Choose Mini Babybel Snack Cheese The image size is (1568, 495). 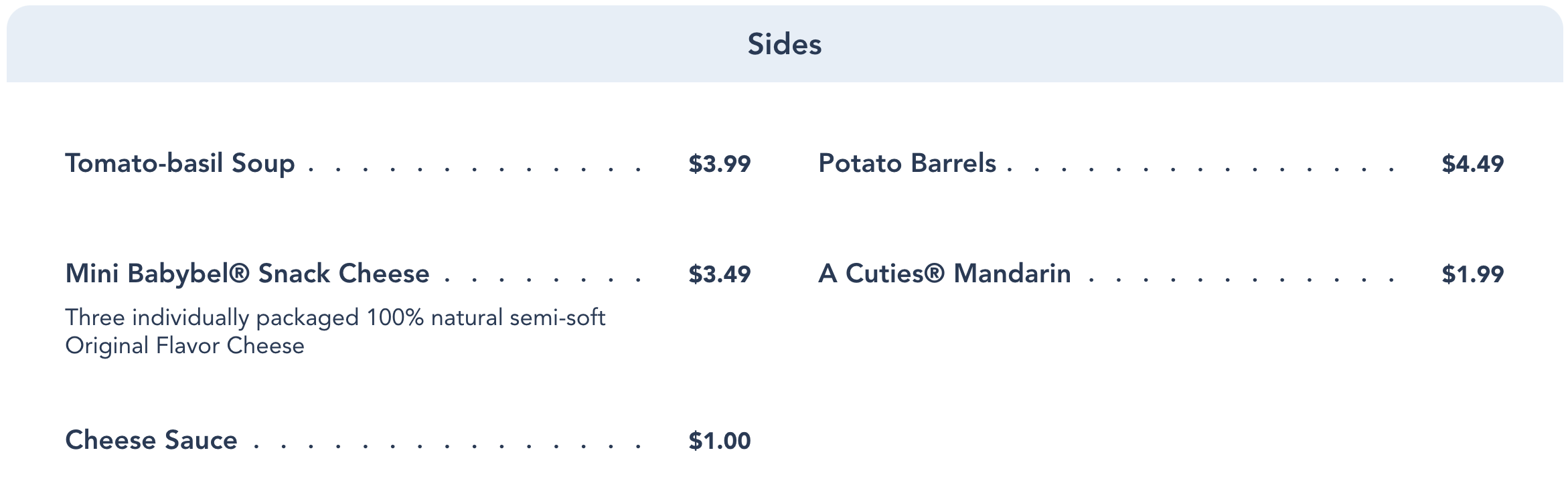(x=246, y=274)
